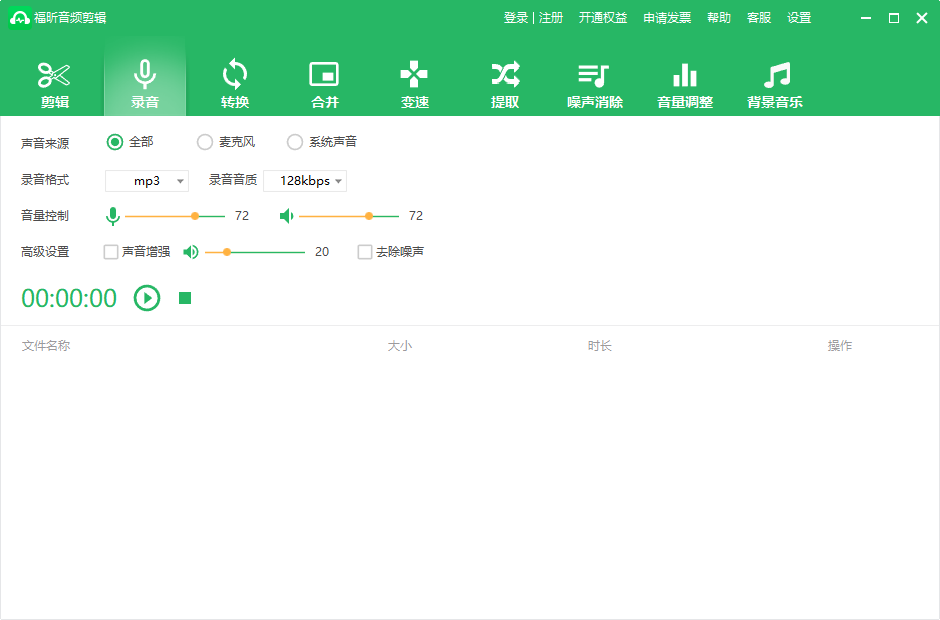Switch to the 录音 recording tab
The image size is (940, 620).
click(144, 82)
